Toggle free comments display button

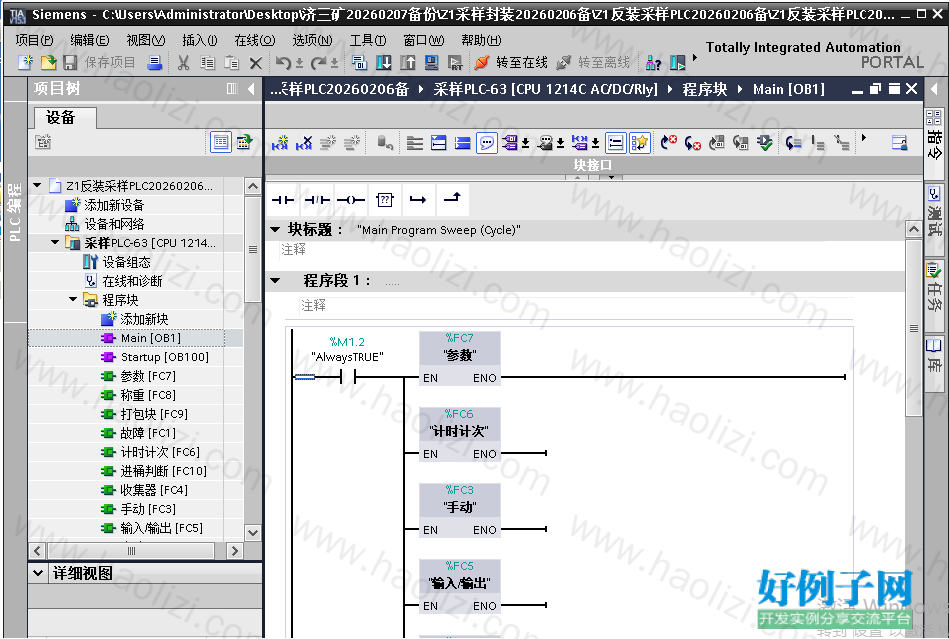tap(615, 143)
